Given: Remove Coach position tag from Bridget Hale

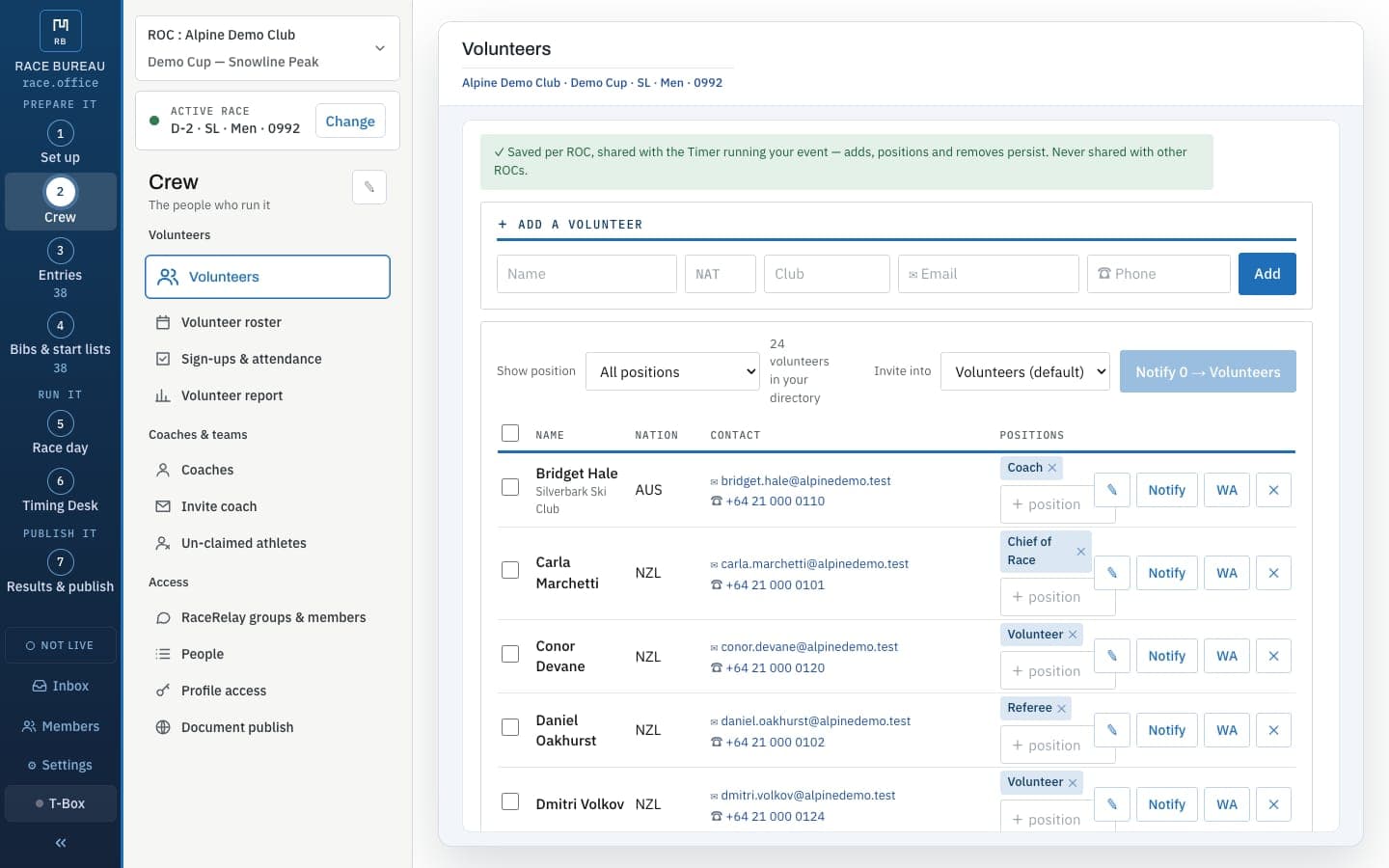Looking at the screenshot, I should point(1052,468).
